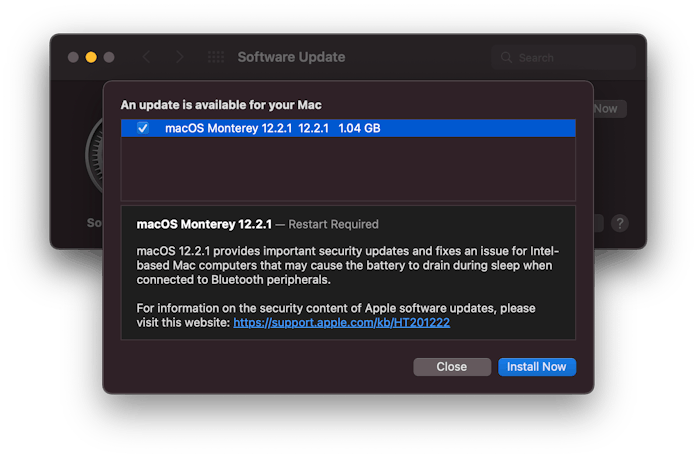Click the partially hidden Now button behind dialog

click(609, 109)
